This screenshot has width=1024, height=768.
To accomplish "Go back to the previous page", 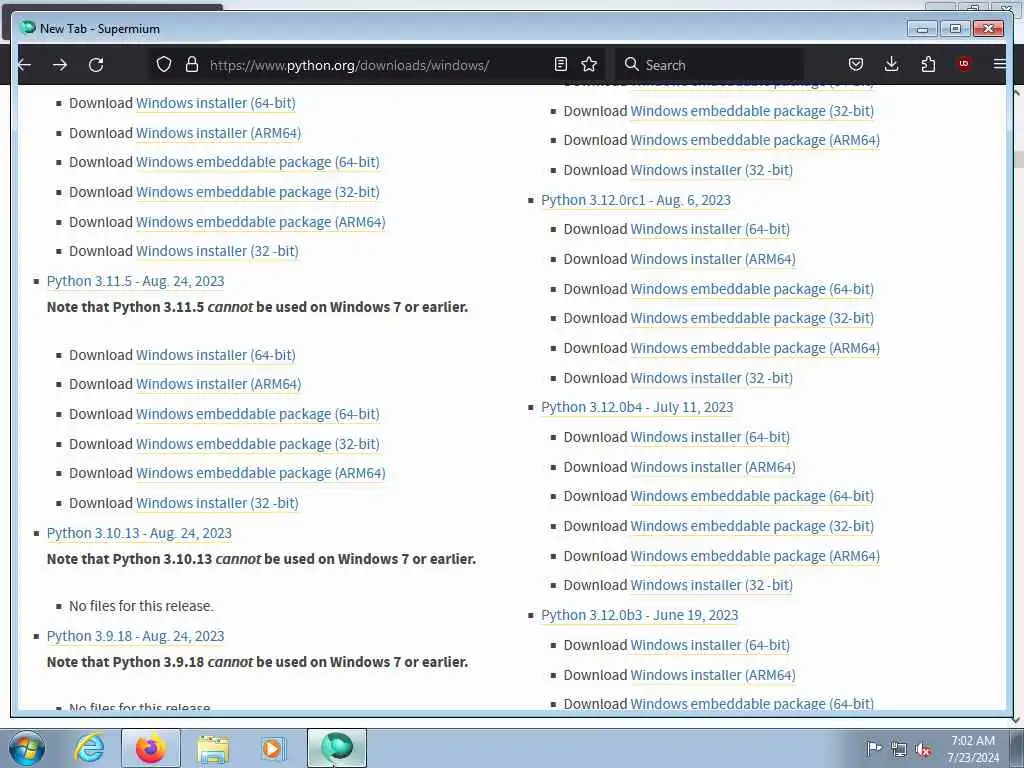I will click(x=25, y=65).
